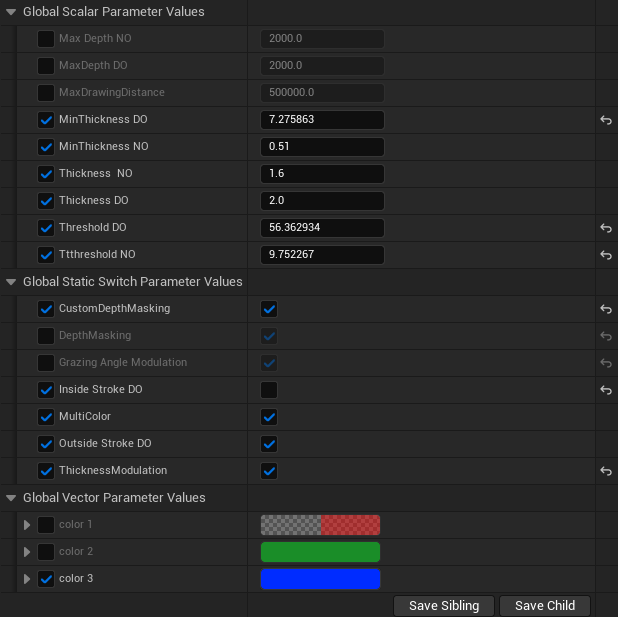
Task: Open the green color 2 swatch
Action: pos(320,552)
